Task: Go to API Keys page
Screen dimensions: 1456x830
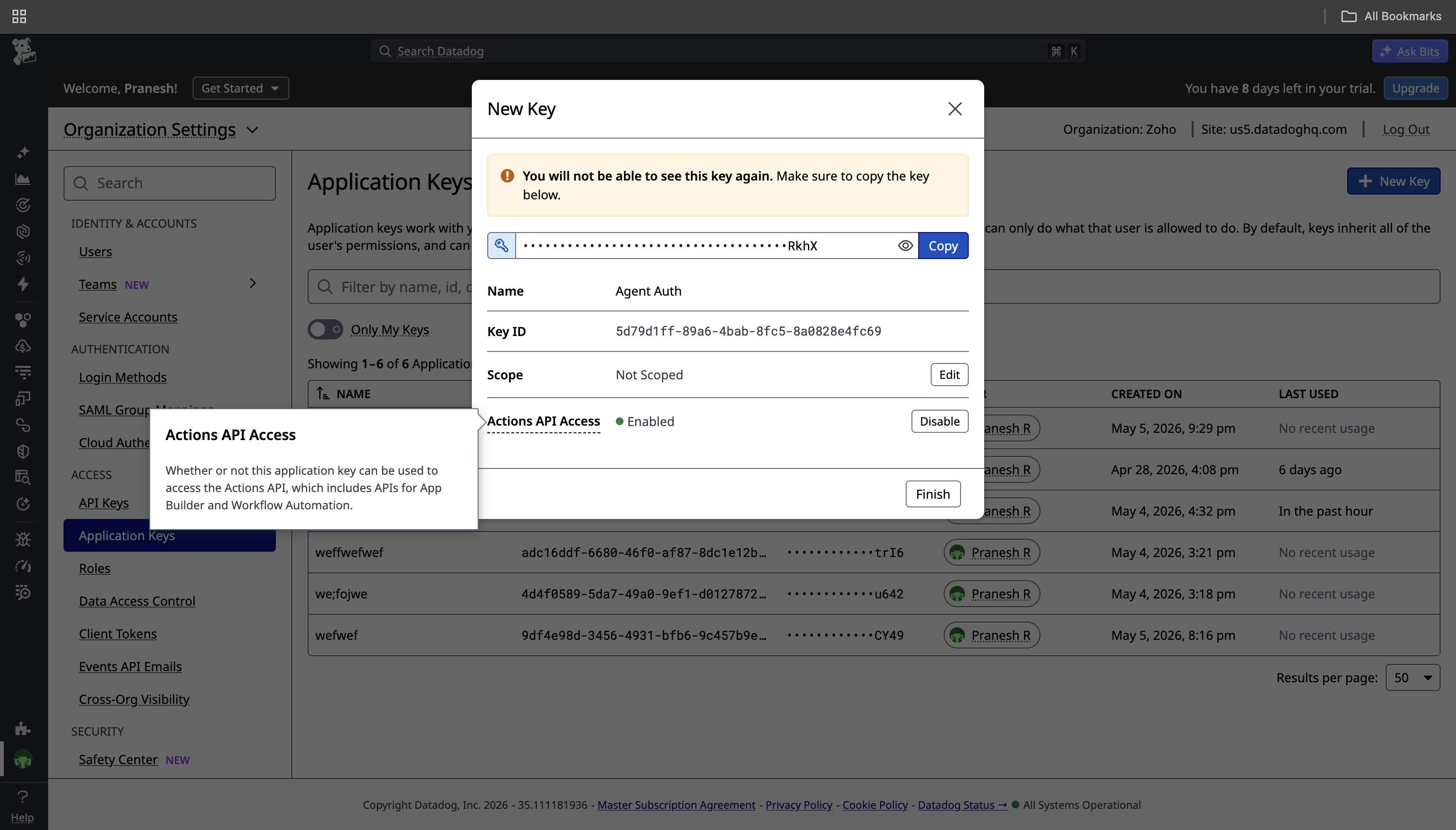Action: pos(104,503)
